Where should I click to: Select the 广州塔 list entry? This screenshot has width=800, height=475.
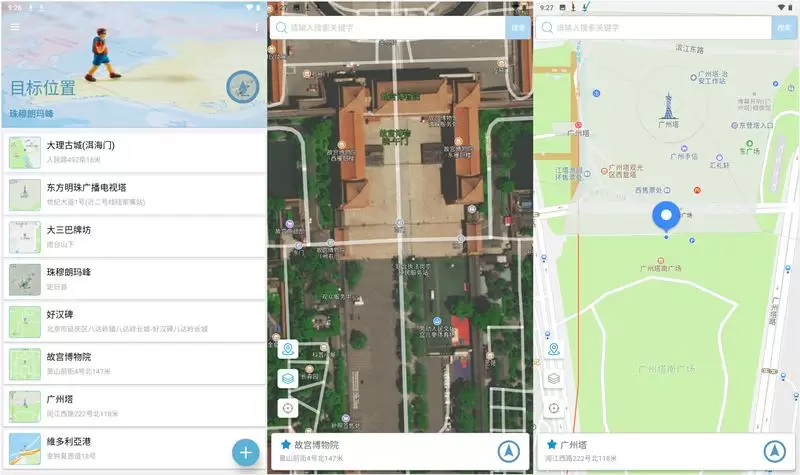point(134,406)
